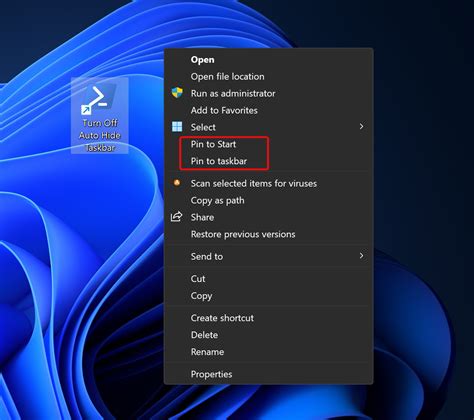Click Add to Favorites

[x=269, y=110]
